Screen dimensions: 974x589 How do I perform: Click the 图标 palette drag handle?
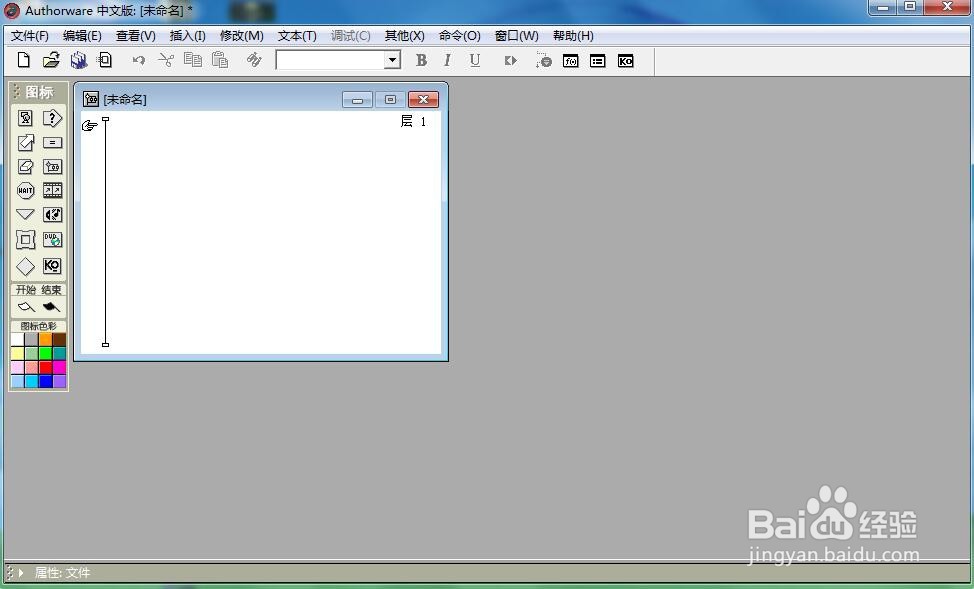click(17, 92)
